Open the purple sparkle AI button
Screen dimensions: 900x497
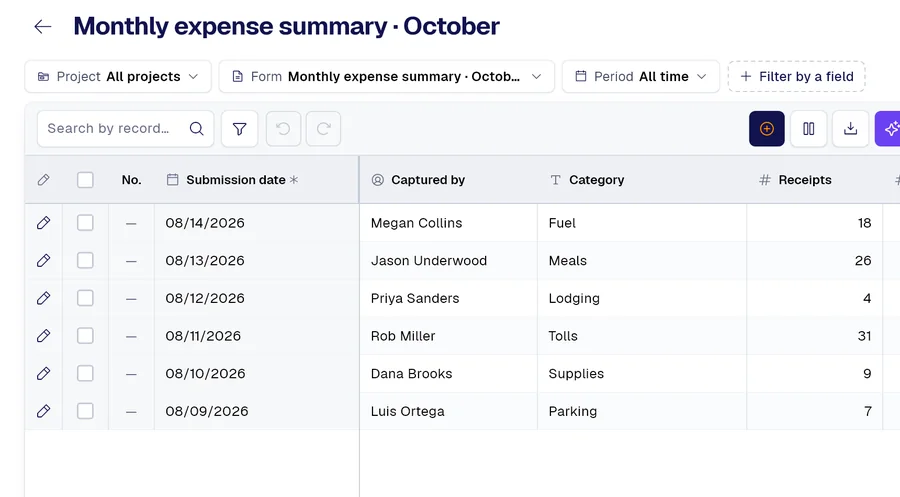click(888, 129)
